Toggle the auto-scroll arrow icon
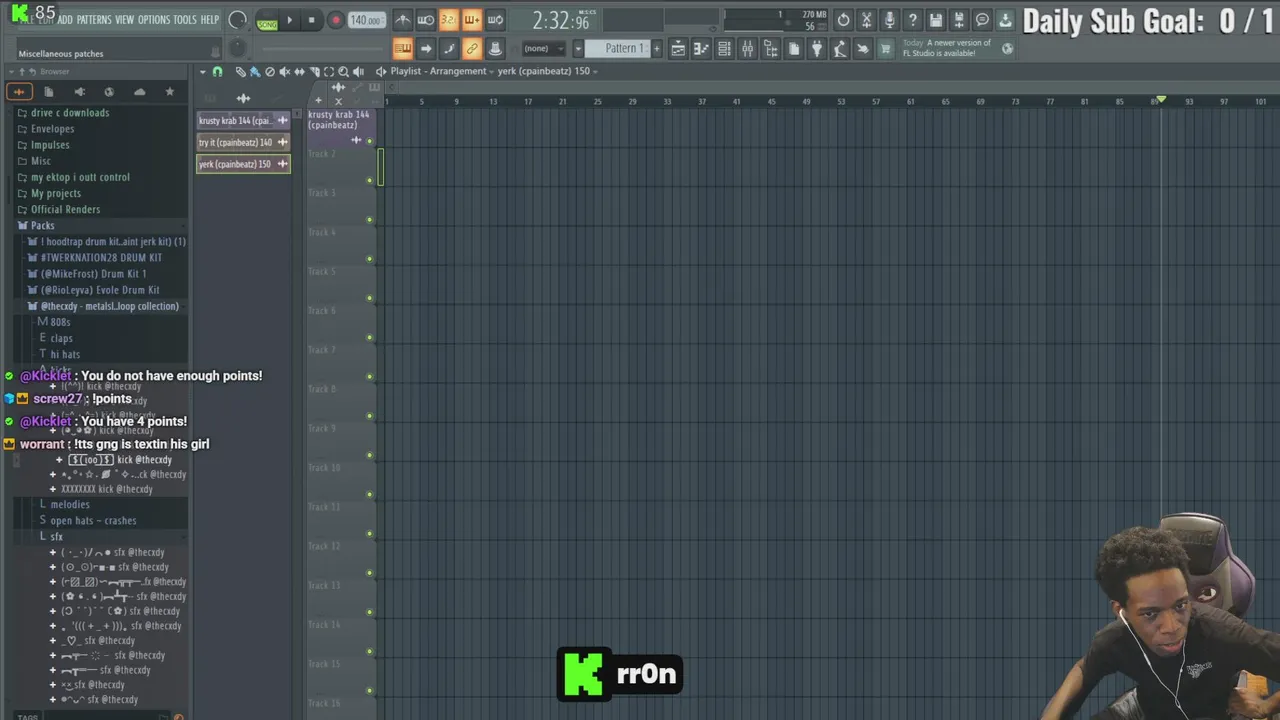 (x=426, y=48)
